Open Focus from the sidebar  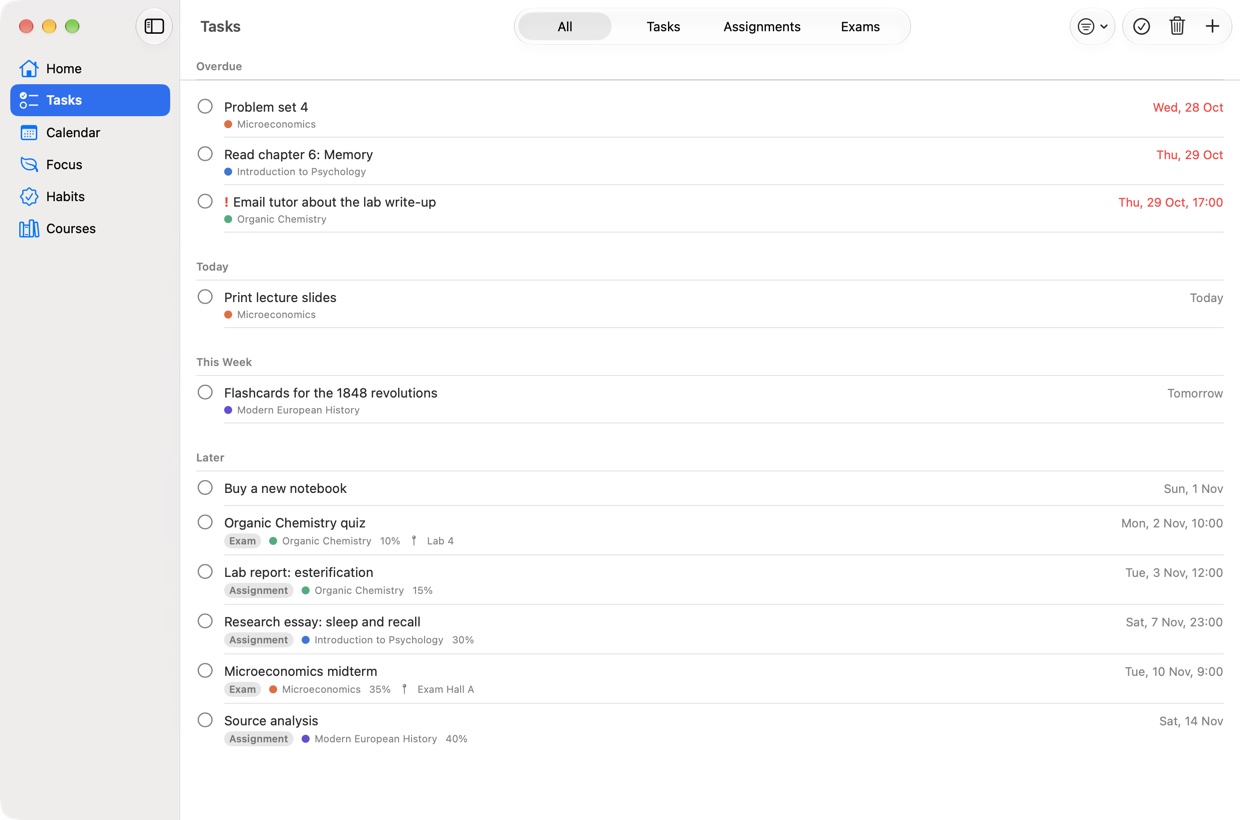pyautogui.click(x=90, y=164)
